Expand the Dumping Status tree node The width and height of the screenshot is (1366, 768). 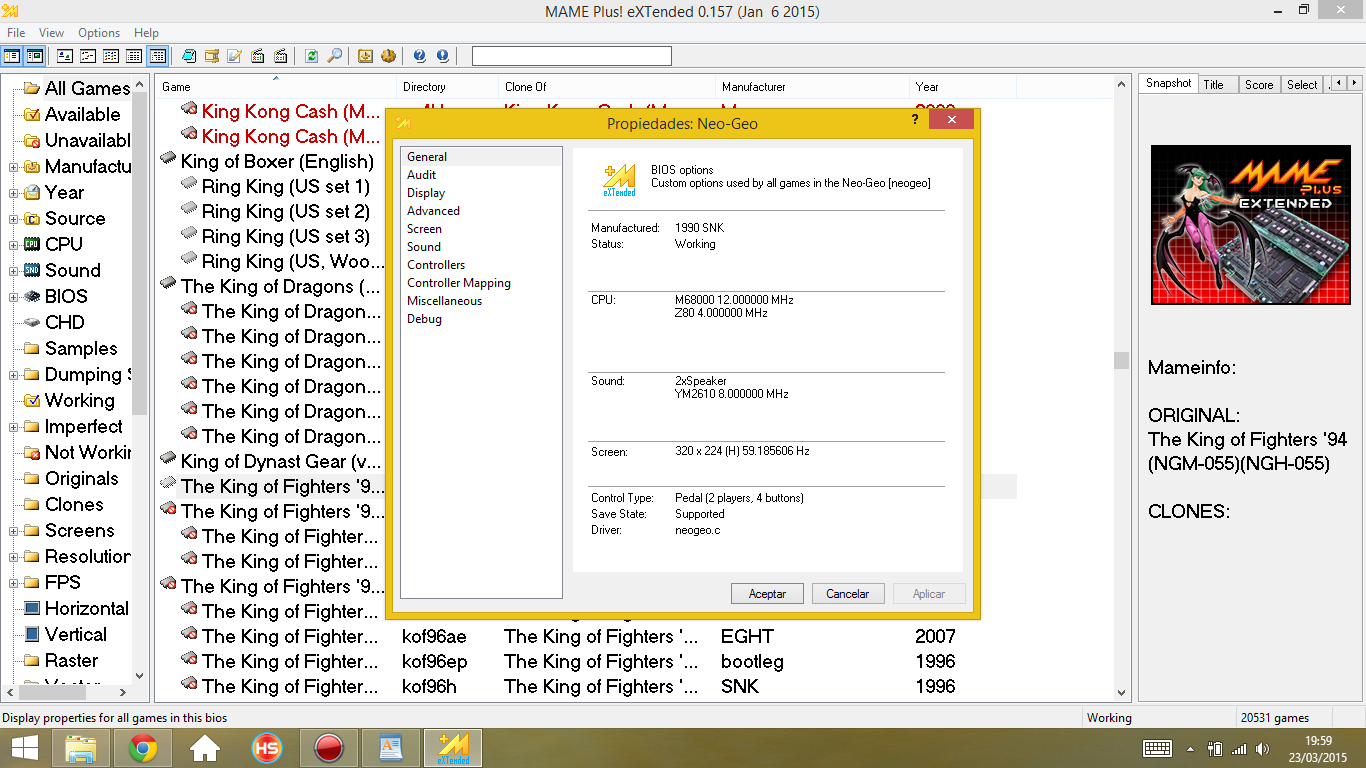[14, 375]
